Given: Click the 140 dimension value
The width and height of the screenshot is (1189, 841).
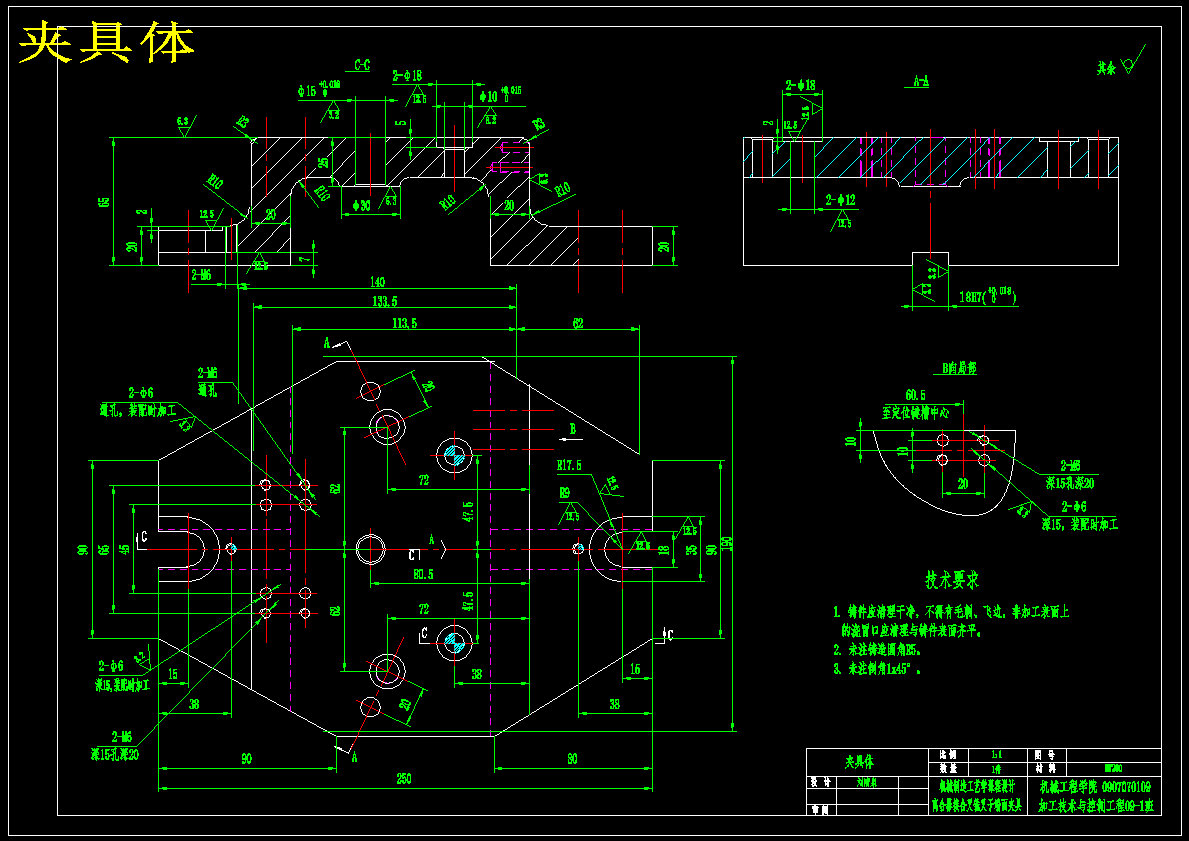Looking at the screenshot, I should (377, 282).
